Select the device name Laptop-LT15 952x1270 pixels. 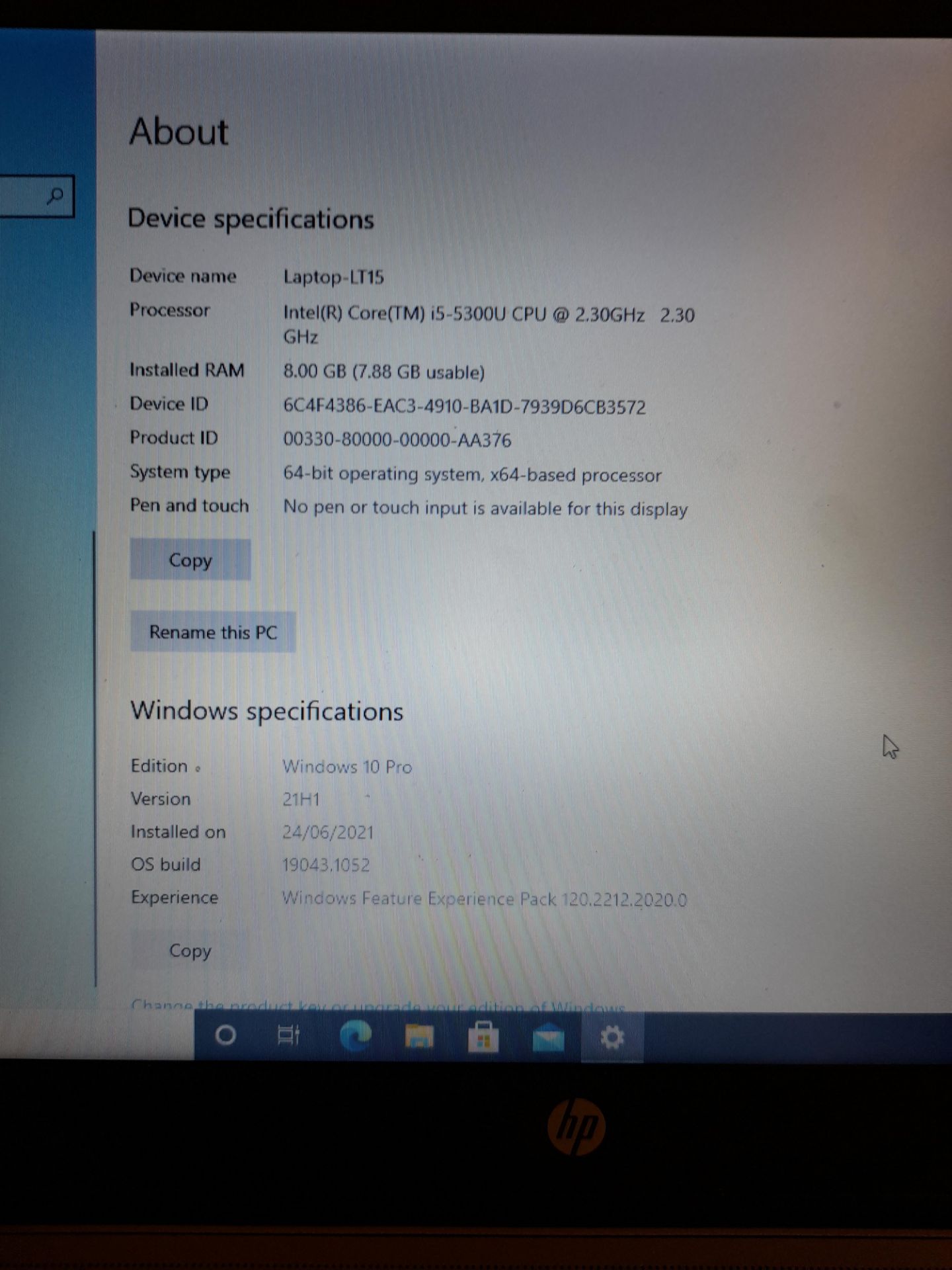[333, 276]
